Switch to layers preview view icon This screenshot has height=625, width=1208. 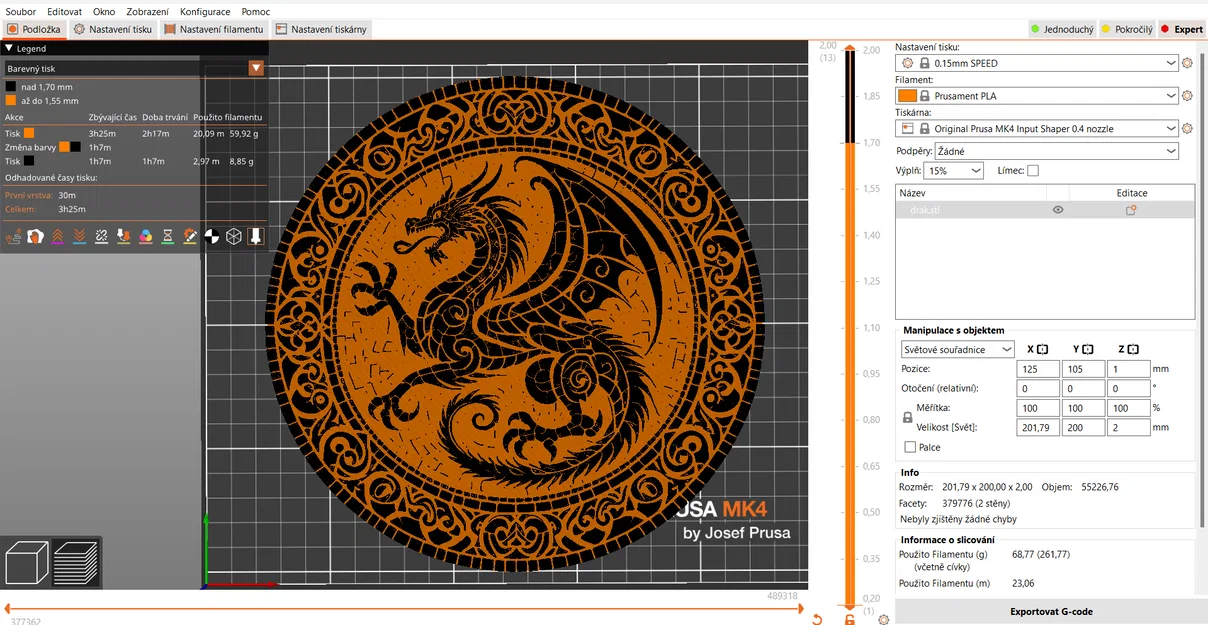tap(76, 562)
